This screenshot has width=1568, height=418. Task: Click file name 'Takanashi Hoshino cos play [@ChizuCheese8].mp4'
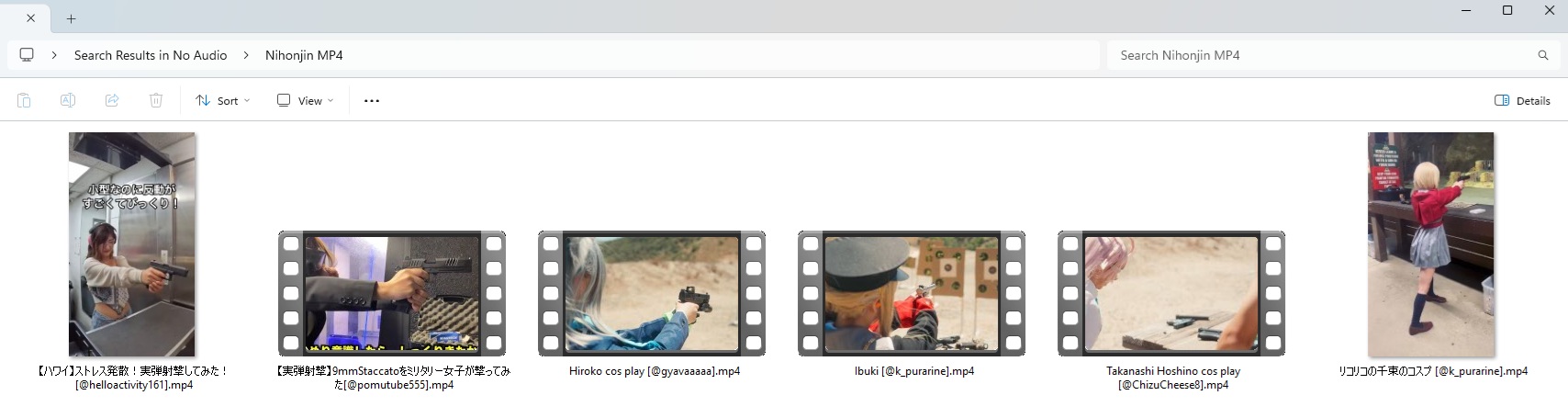(x=1173, y=378)
